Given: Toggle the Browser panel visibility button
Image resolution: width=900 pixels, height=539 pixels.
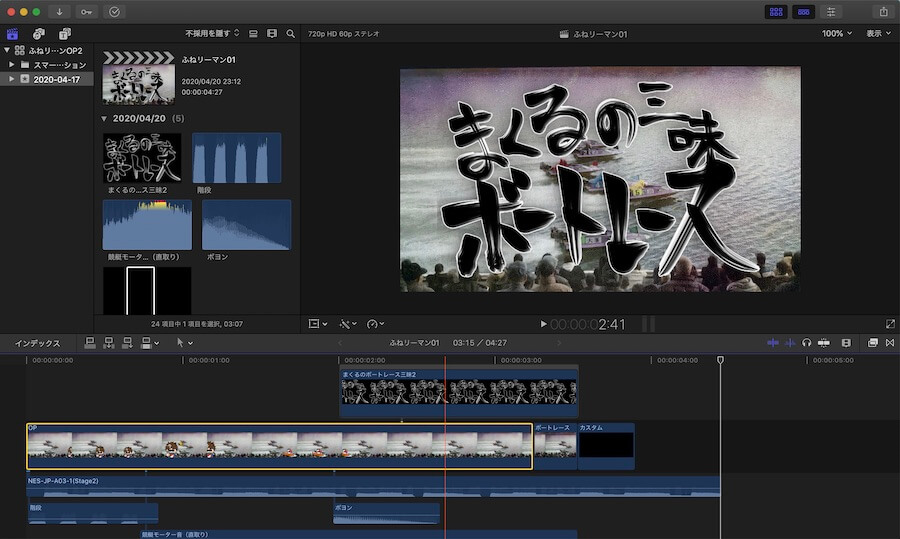Looking at the screenshot, I should (x=776, y=11).
